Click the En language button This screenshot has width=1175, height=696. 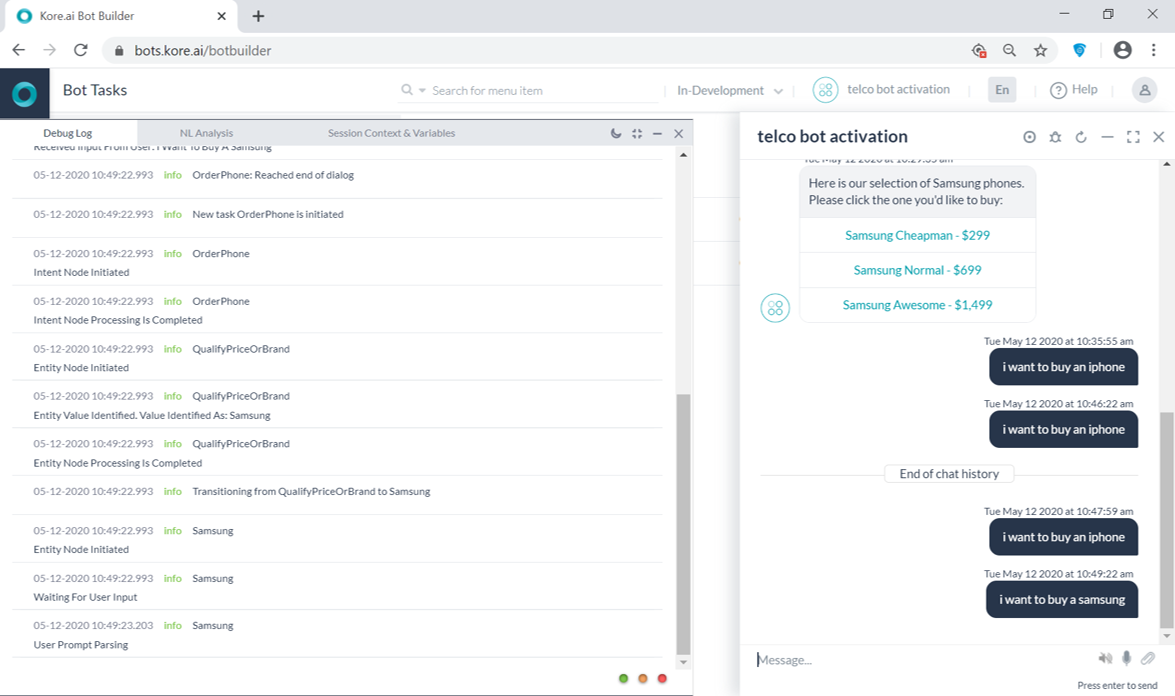tap(1002, 90)
